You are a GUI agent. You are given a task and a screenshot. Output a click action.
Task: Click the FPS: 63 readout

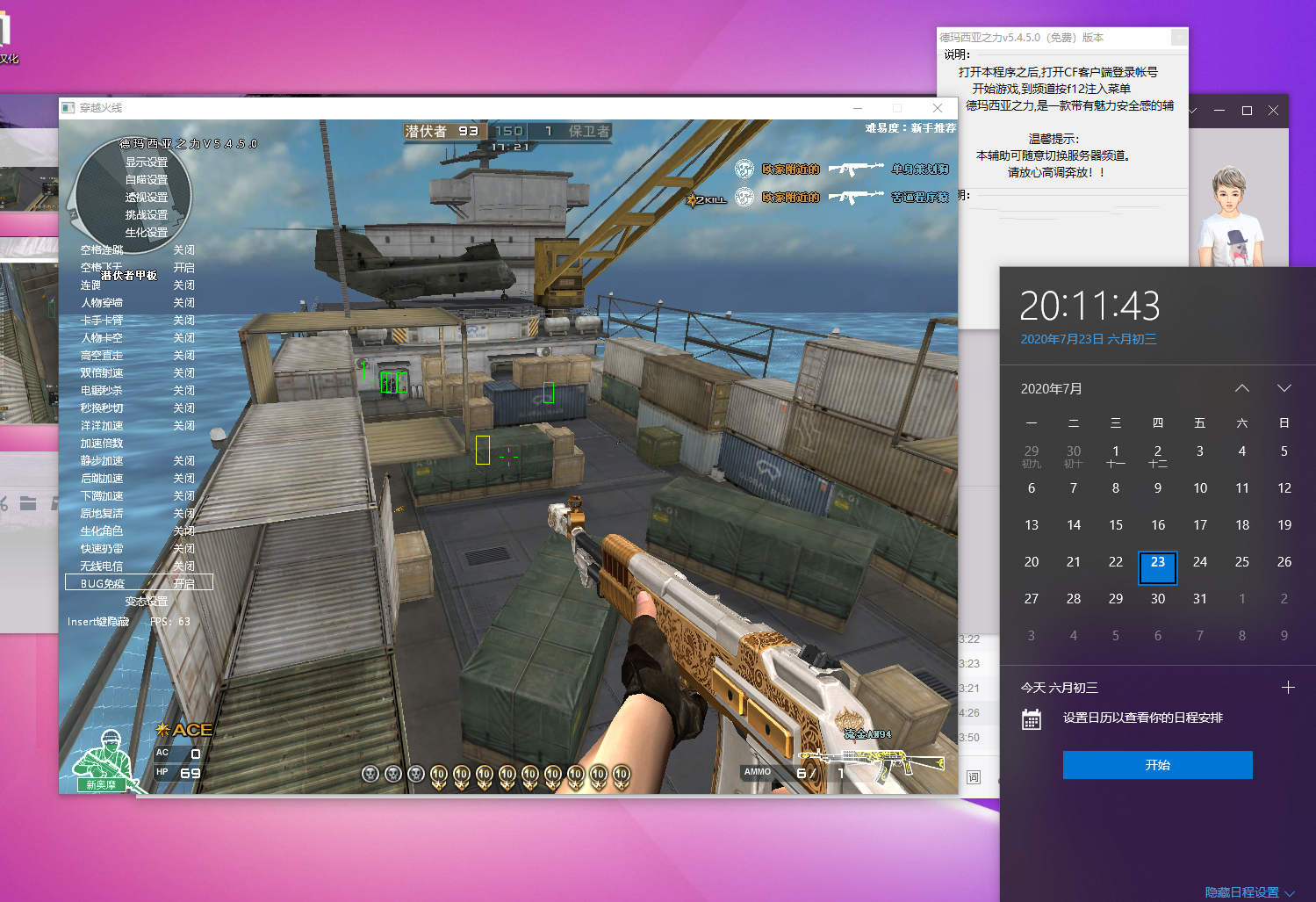coord(170,621)
